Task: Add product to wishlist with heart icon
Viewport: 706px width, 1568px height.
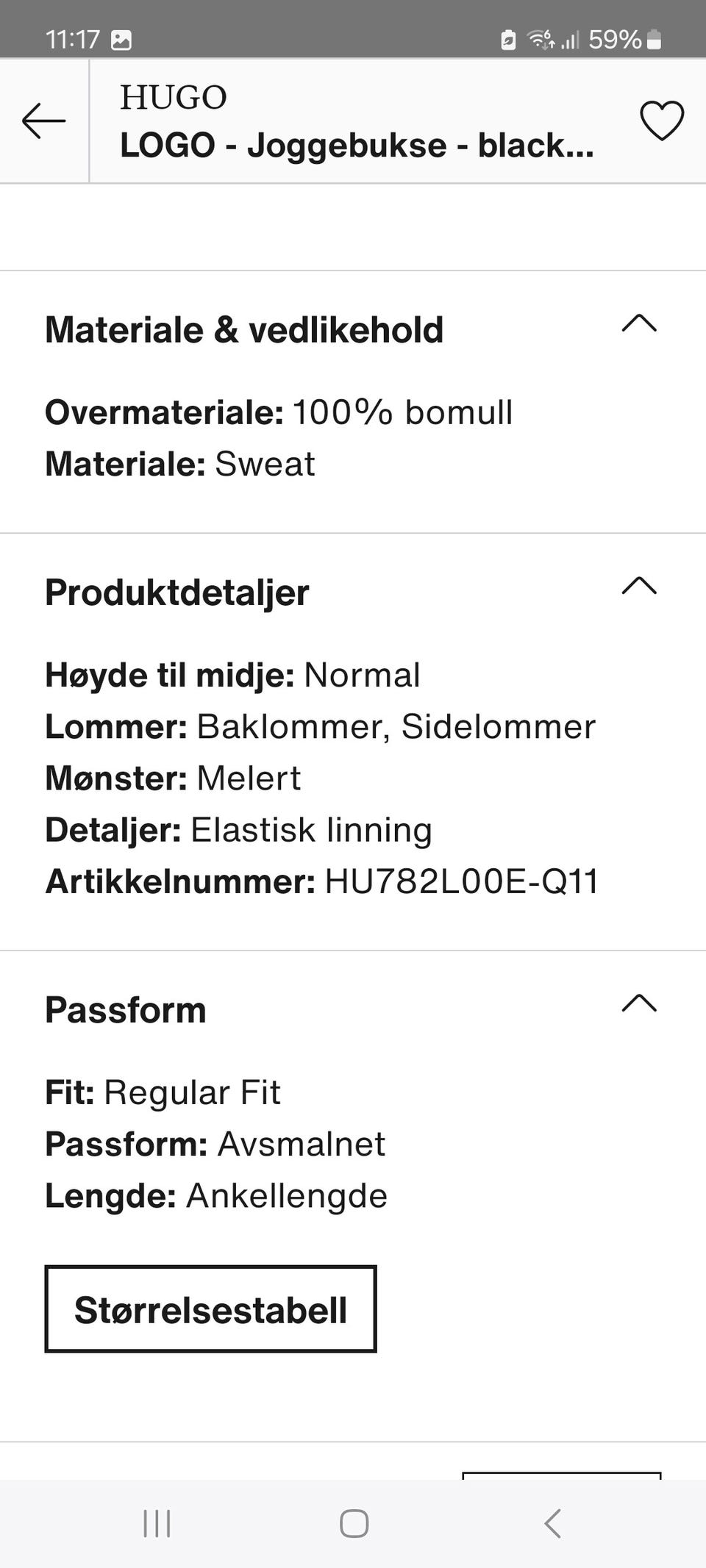Action: (661, 121)
